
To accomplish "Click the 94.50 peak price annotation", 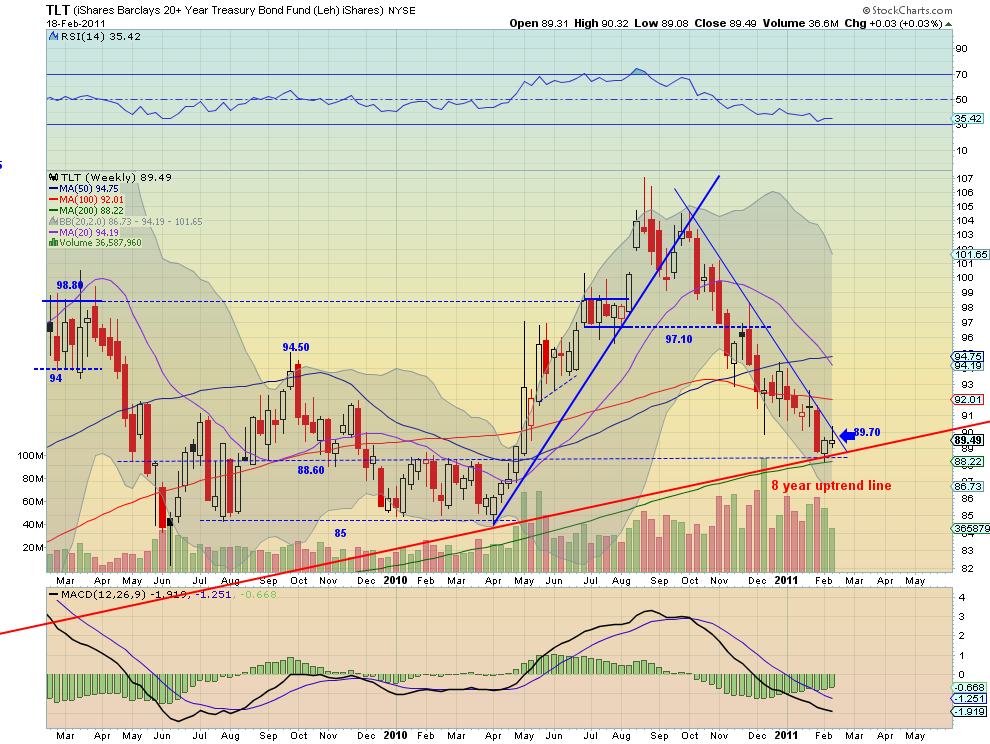I will [x=295, y=347].
